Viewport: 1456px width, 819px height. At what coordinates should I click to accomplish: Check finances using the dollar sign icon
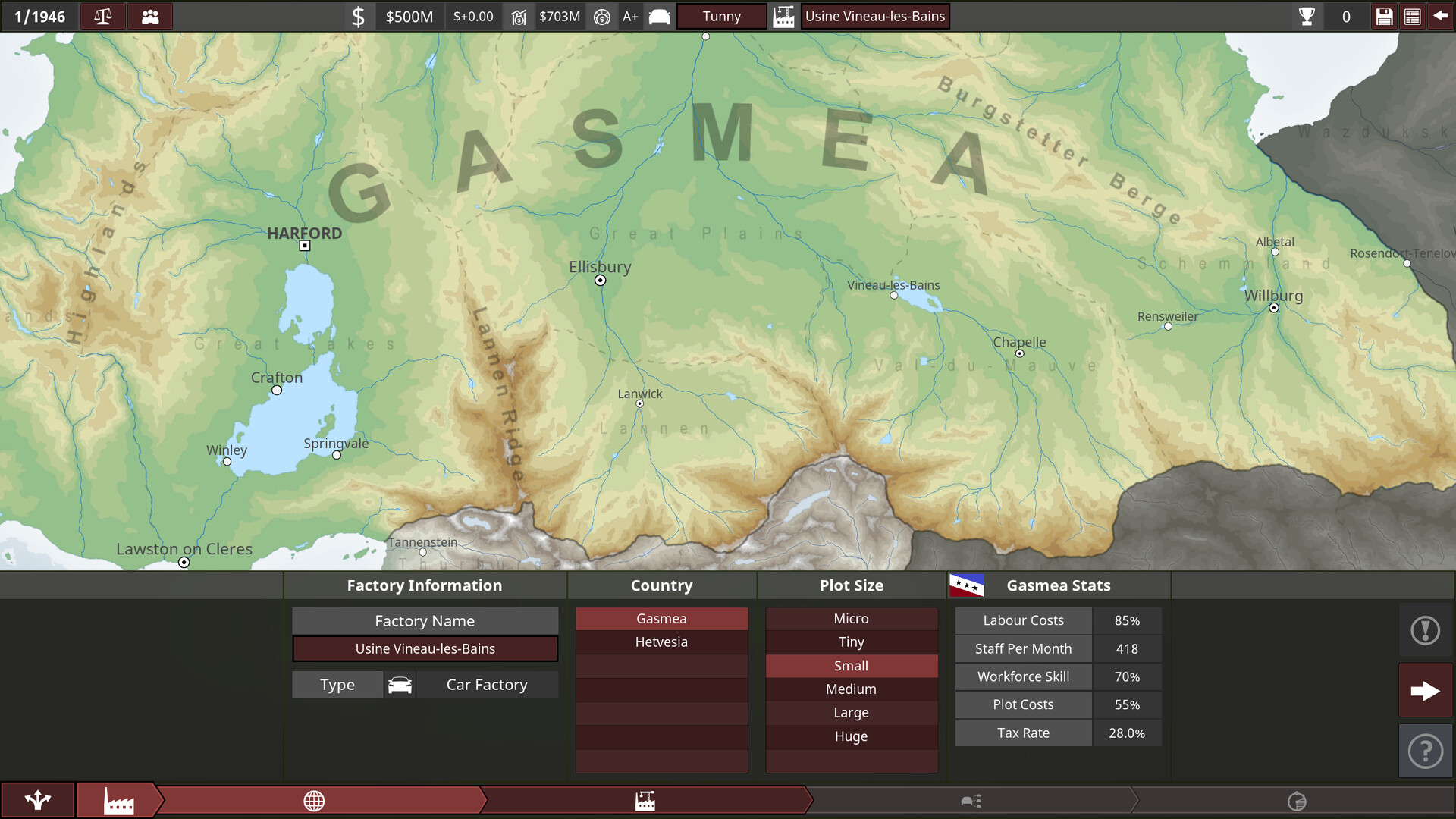coord(359,16)
